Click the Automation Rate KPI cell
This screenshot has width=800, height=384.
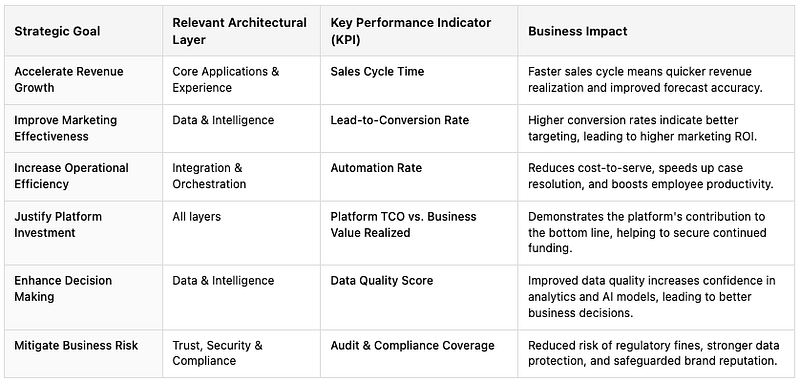click(x=376, y=168)
